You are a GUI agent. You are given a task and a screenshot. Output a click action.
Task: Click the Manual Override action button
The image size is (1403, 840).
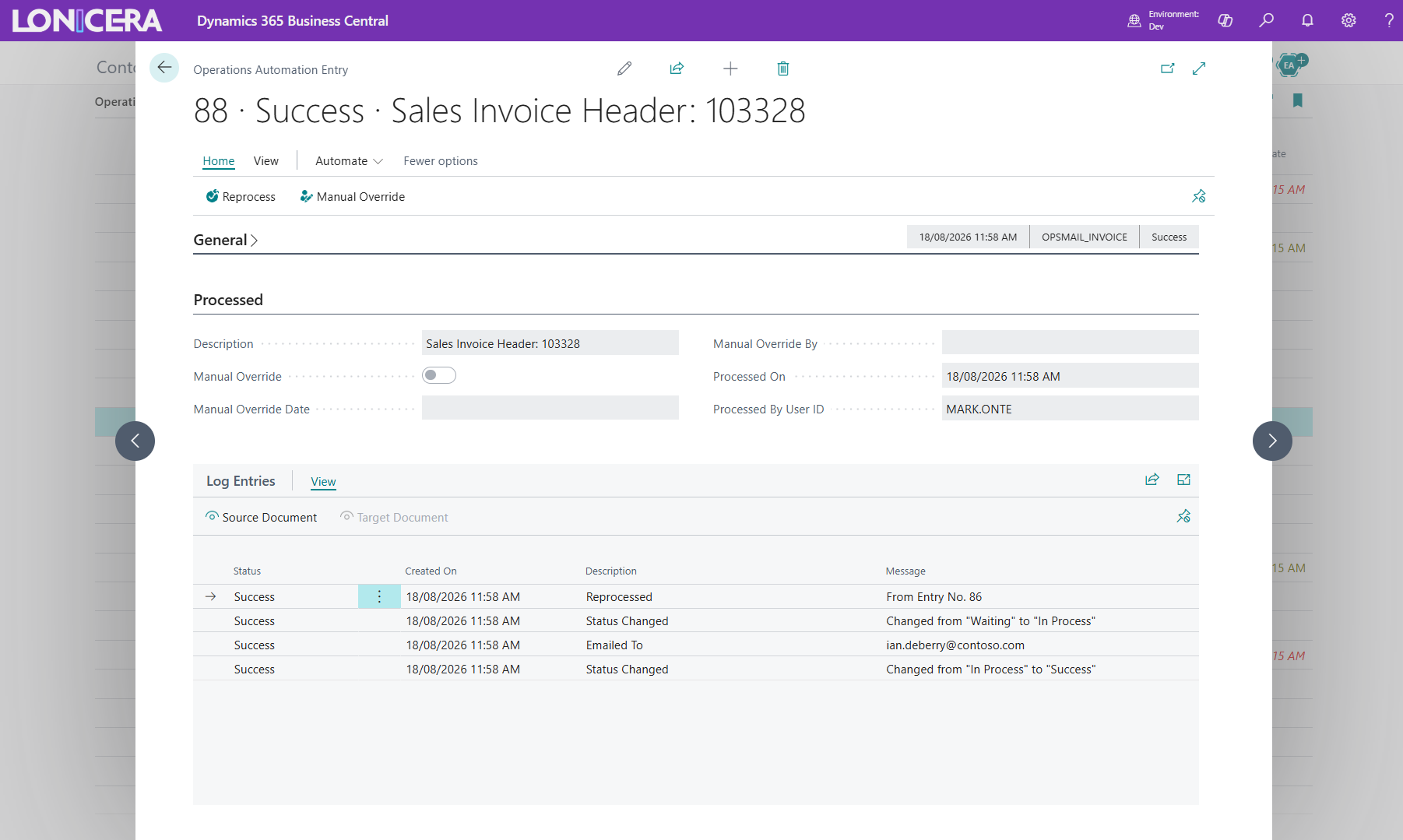pos(353,197)
